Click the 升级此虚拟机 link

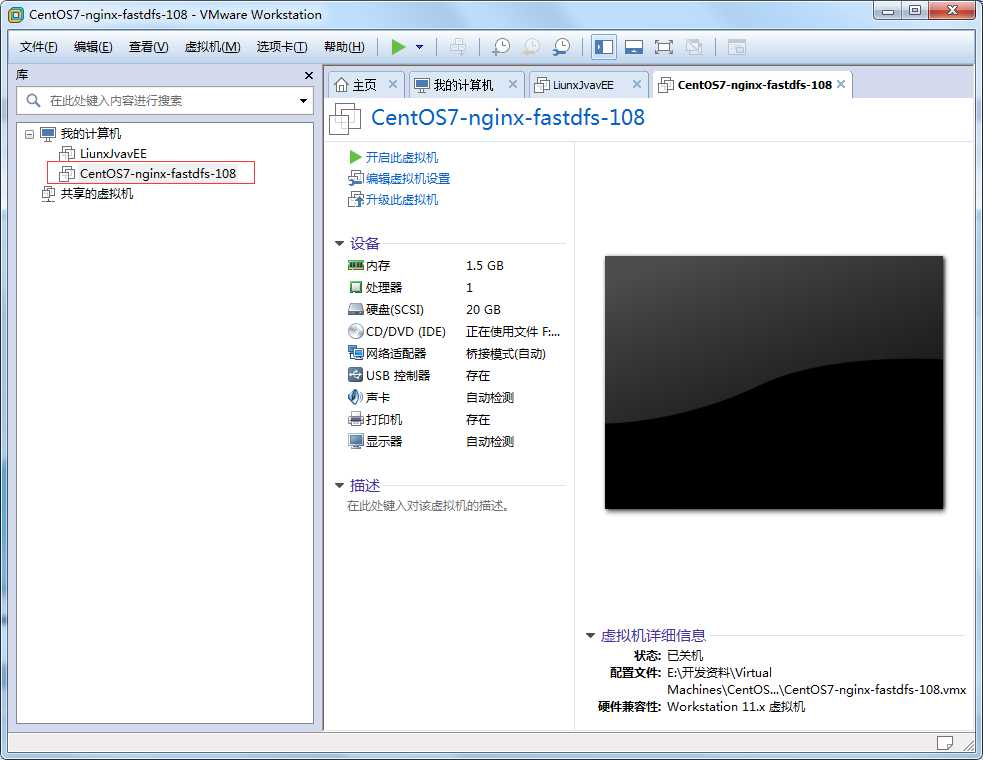point(402,200)
